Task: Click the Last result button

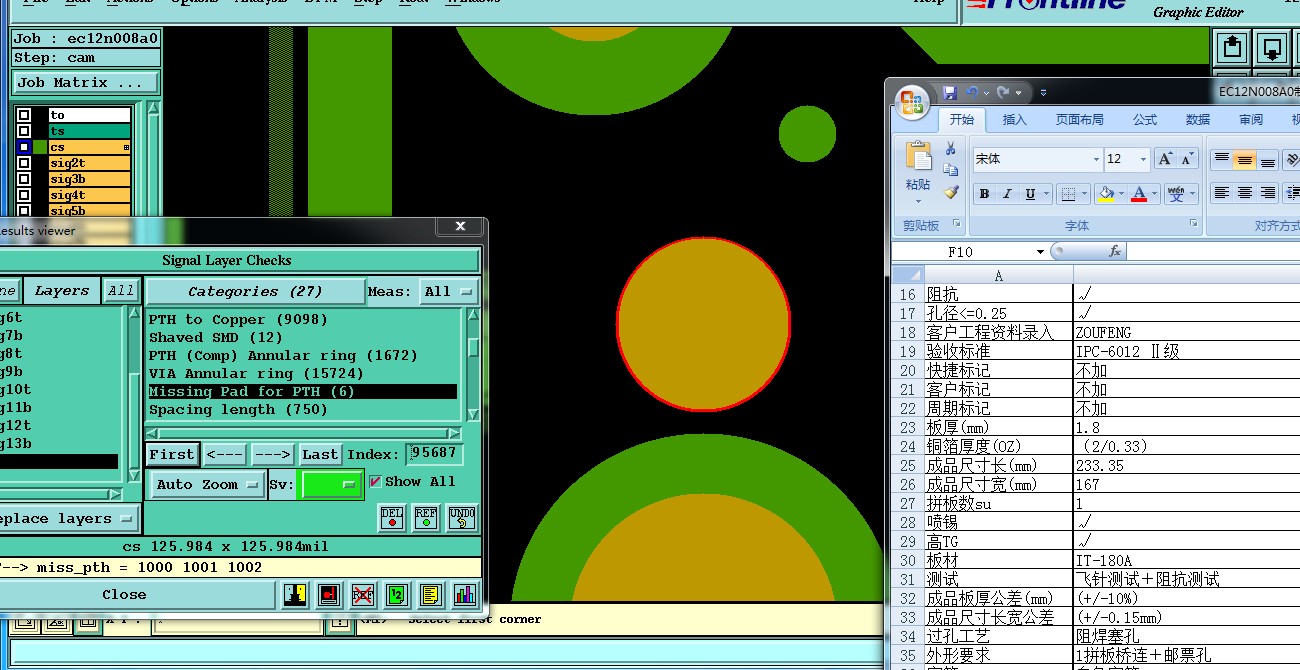Action: 320,455
